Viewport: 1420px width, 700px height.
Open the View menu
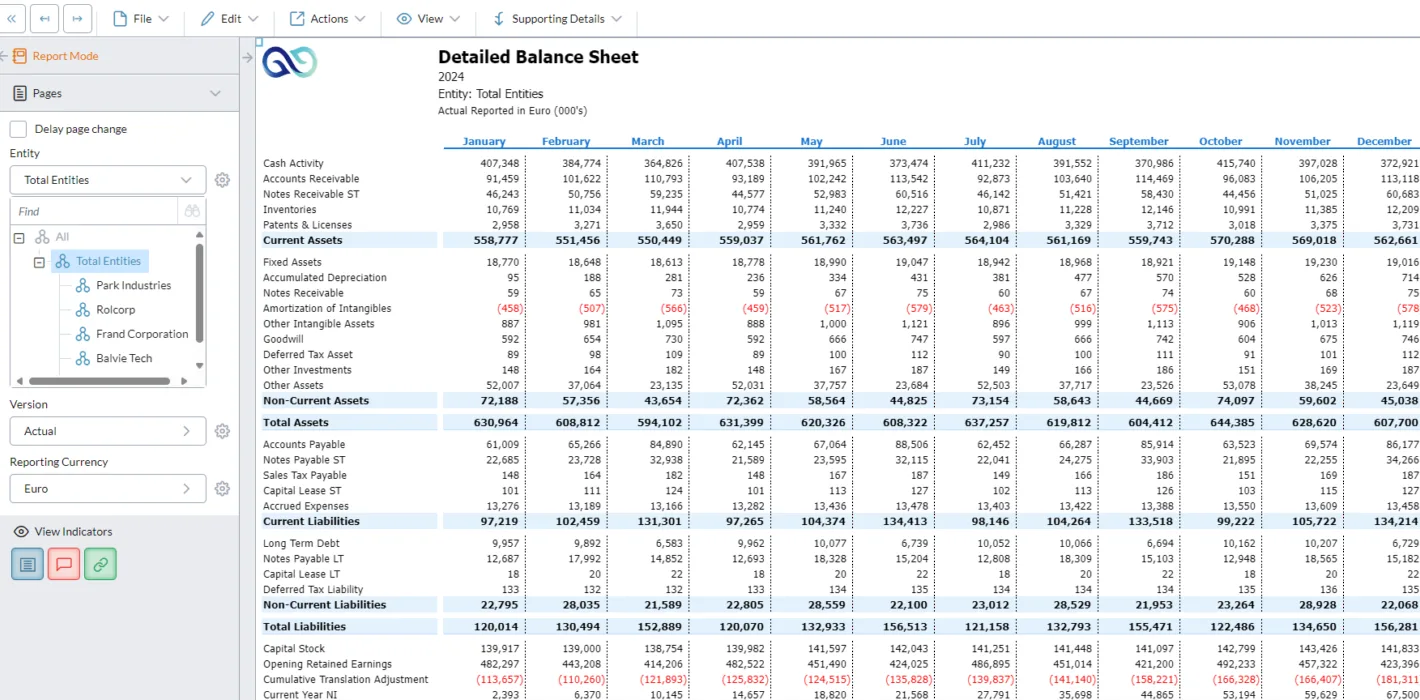click(x=428, y=18)
